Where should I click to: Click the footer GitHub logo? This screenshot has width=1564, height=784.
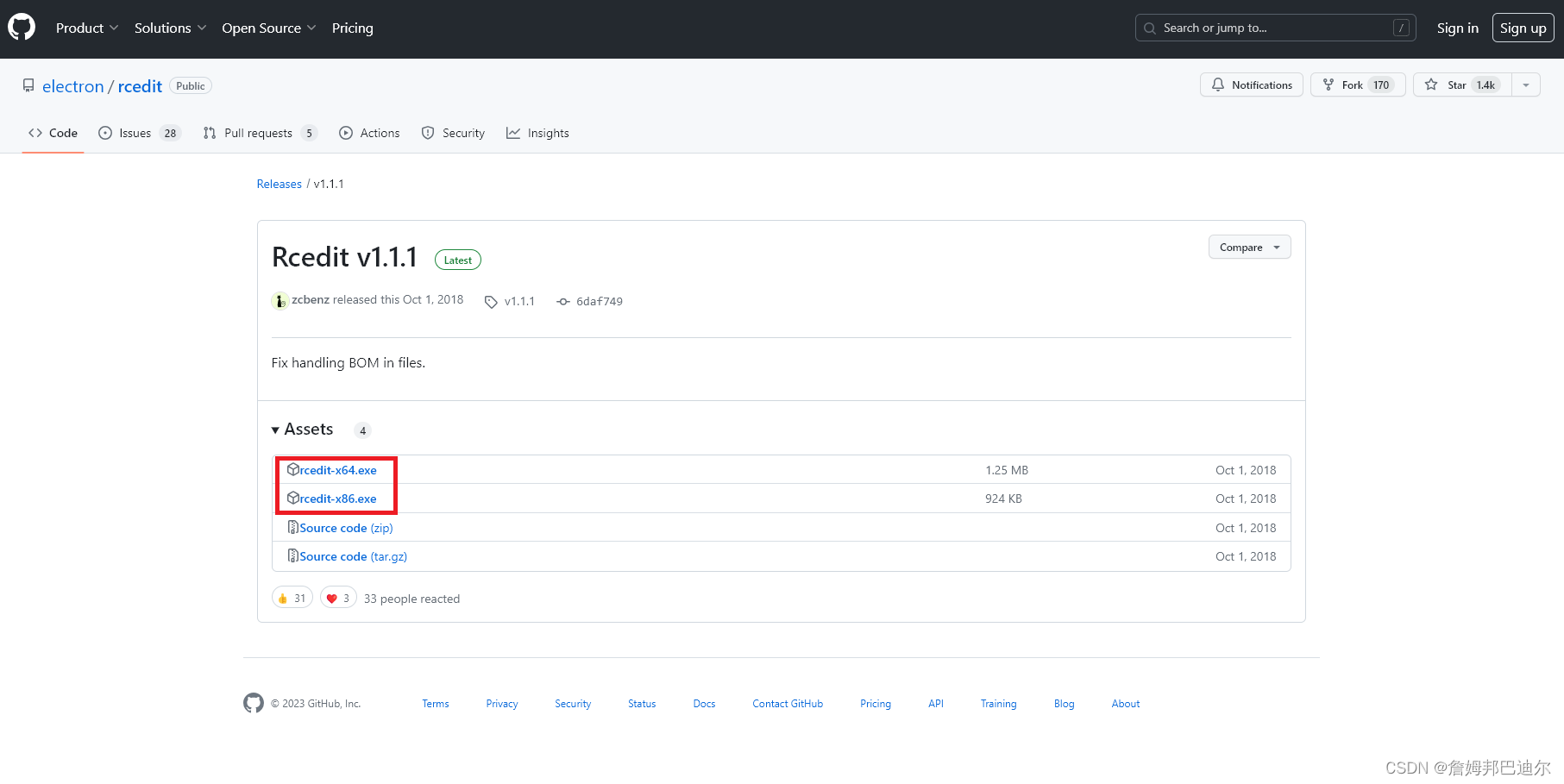[x=254, y=703]
